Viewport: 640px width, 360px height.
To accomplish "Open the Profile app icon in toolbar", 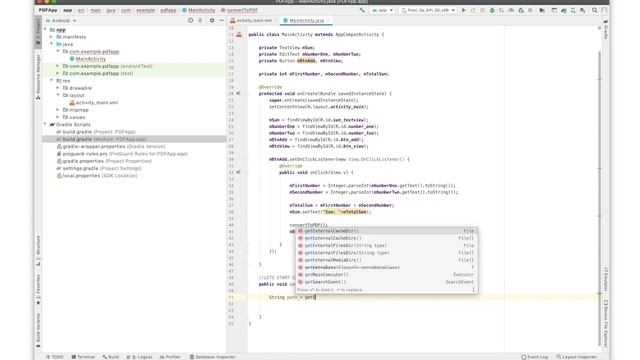I will point(511,10).
